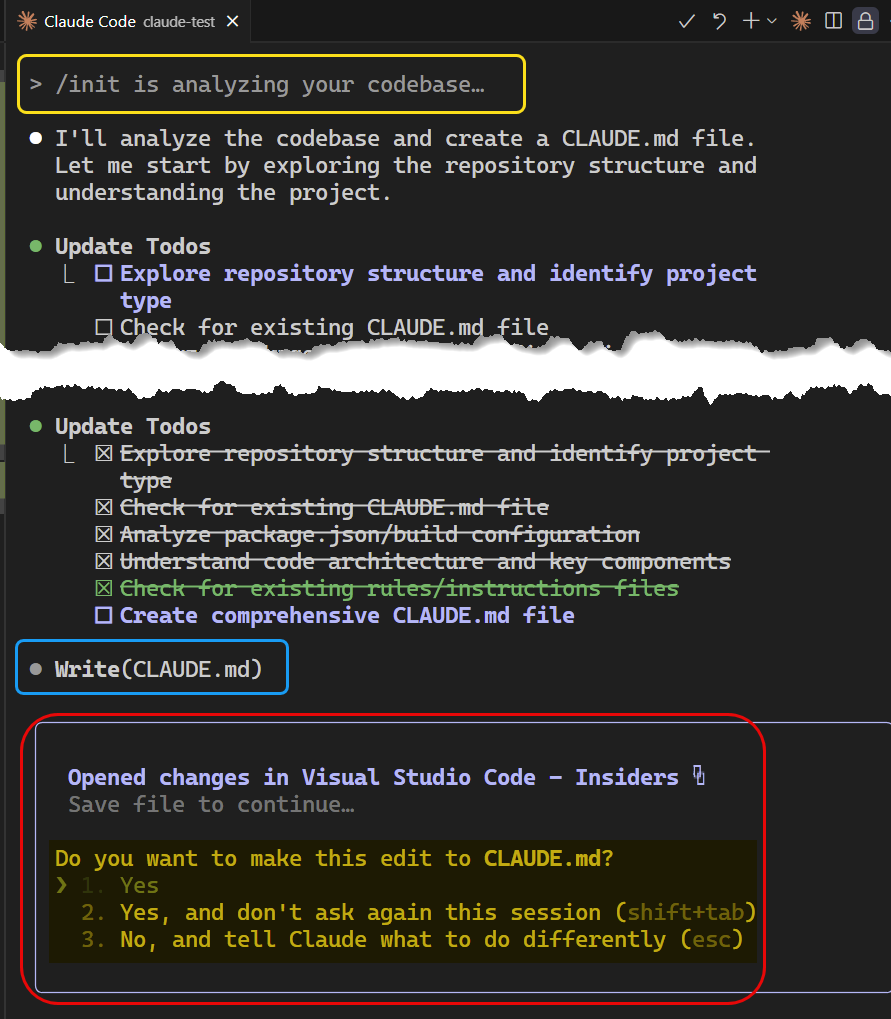Click the checkmark accept icon in toolbar
The image size is (891, 1019).
pos(686,21)
